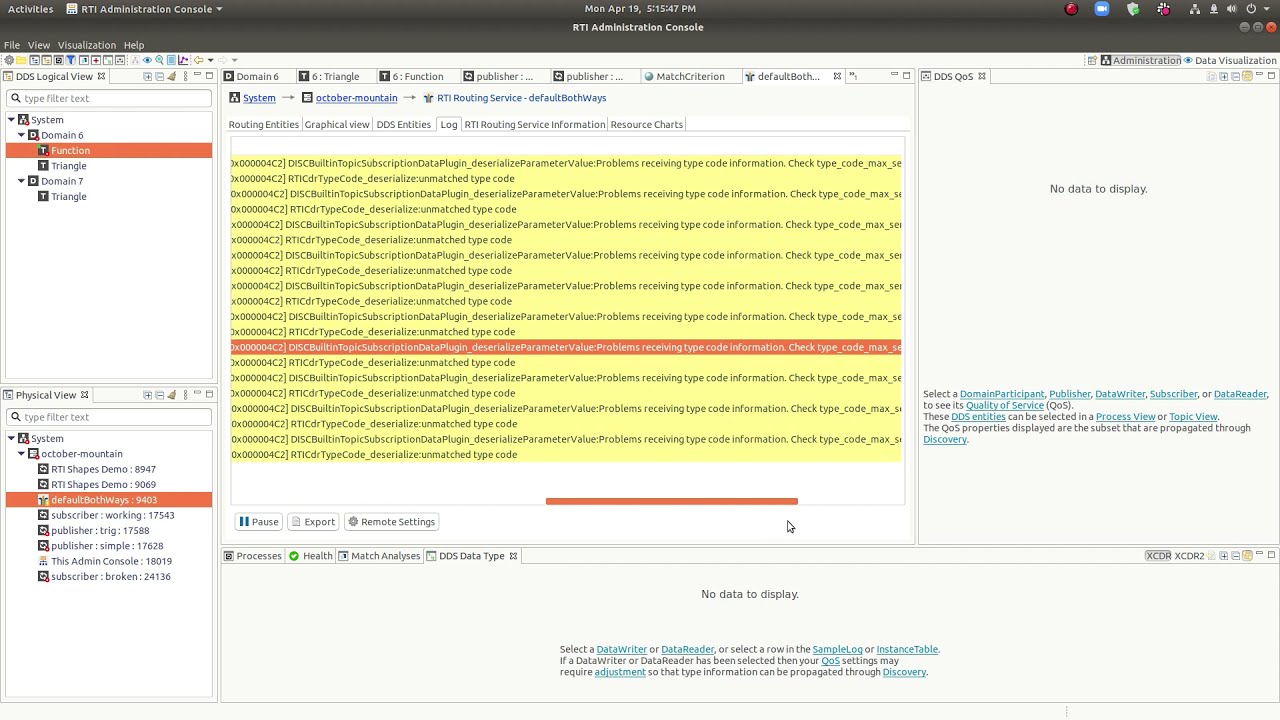Image resolution: width=1280 pixels, height=720 pixels.
Task: Open system status menu arrow
Action: [x=1268, y=9]
